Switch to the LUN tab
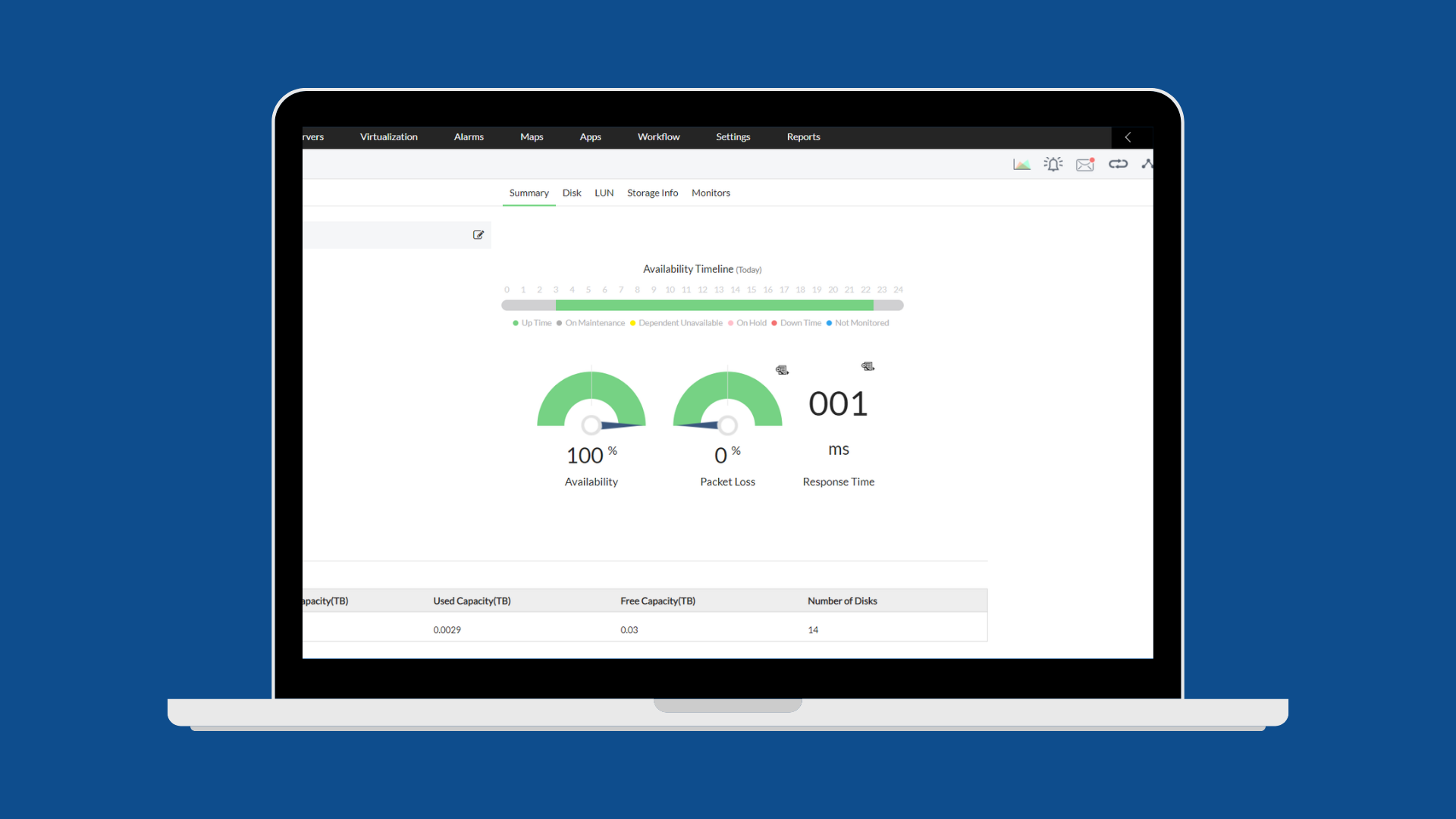This screenshot has height=819, width=1456. (x=604, y=193)
